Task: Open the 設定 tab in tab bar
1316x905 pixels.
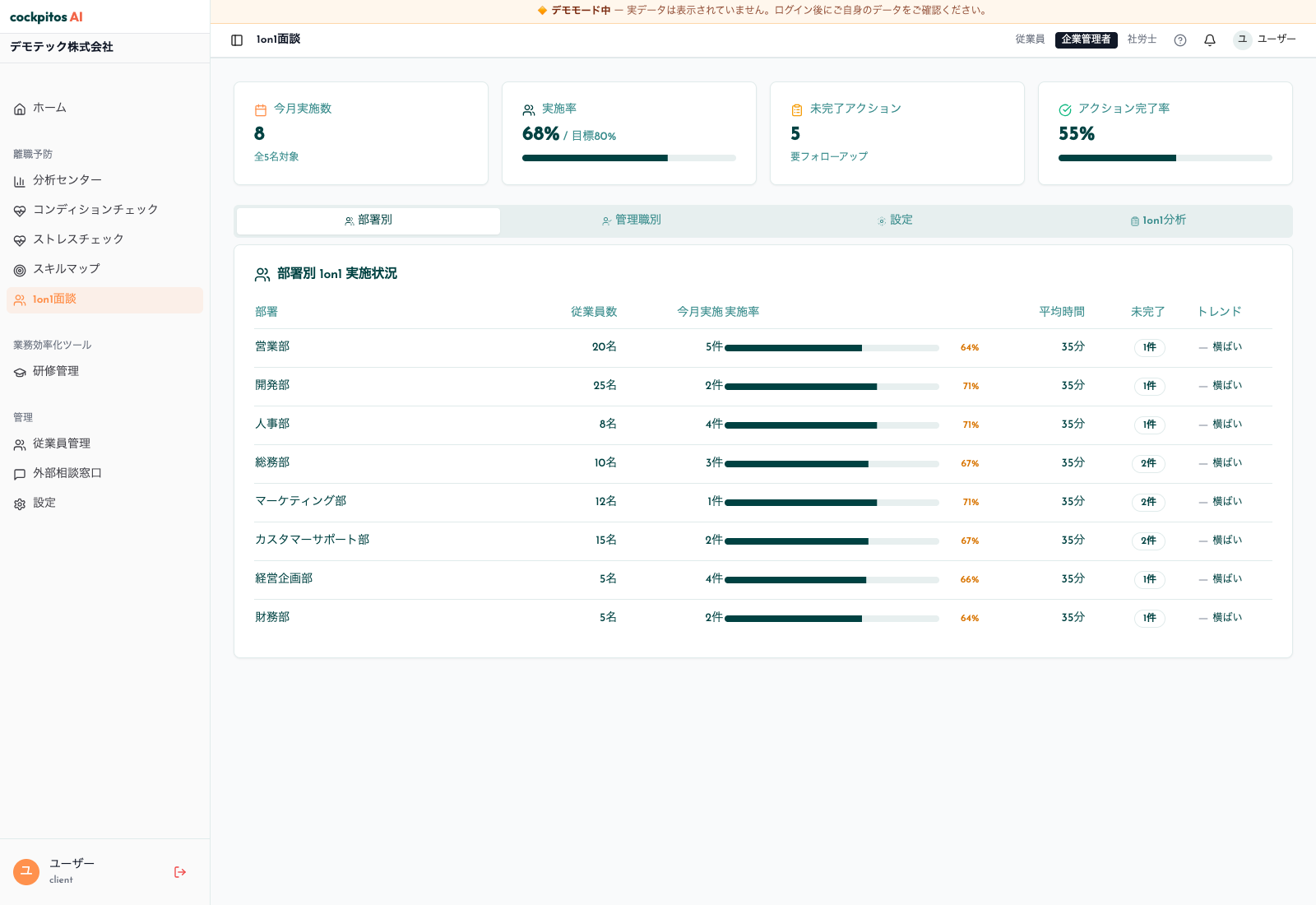Action: [x=895, y=220]
